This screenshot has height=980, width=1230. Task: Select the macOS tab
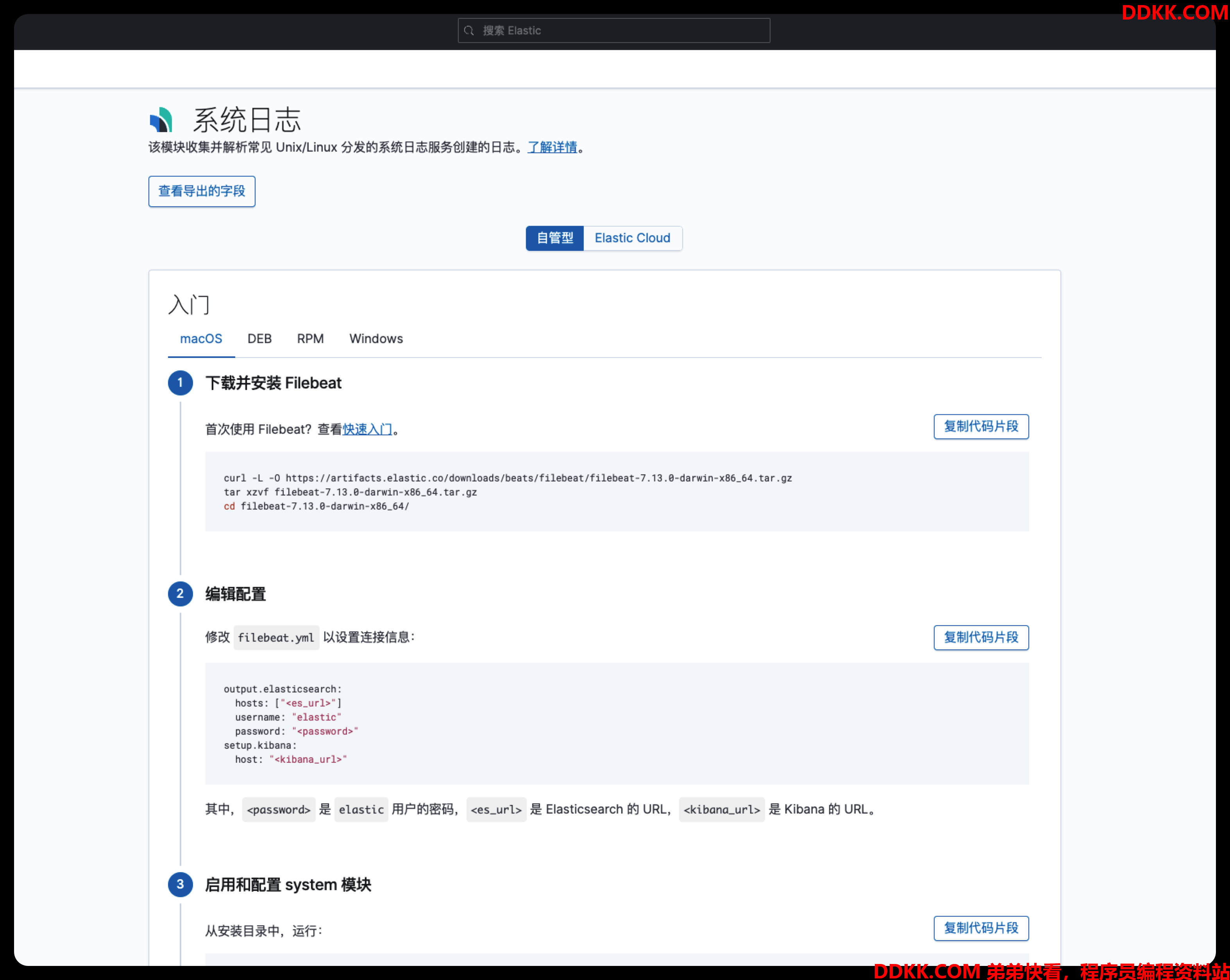click(201, 339)
